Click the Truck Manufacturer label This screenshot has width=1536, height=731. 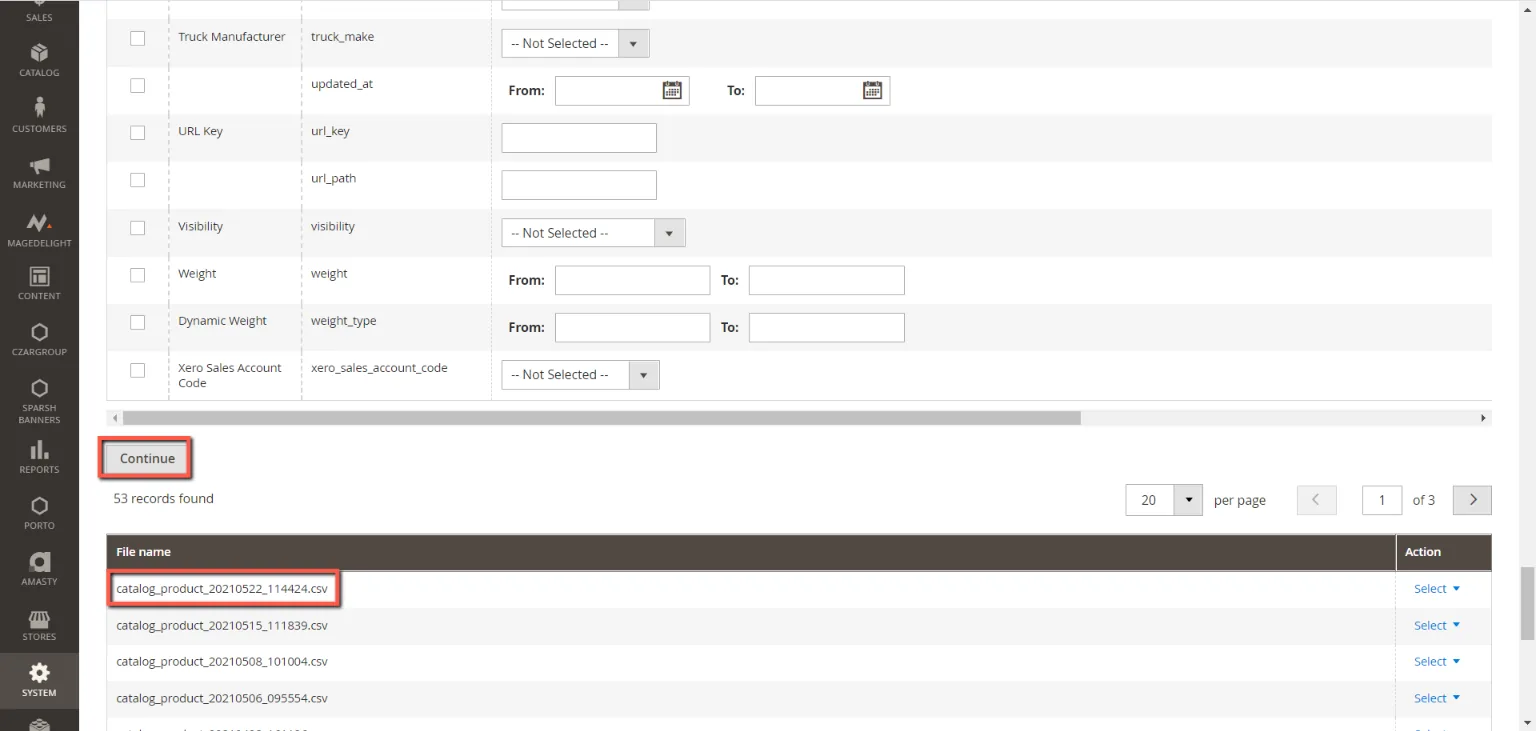(x=232, y=37)
